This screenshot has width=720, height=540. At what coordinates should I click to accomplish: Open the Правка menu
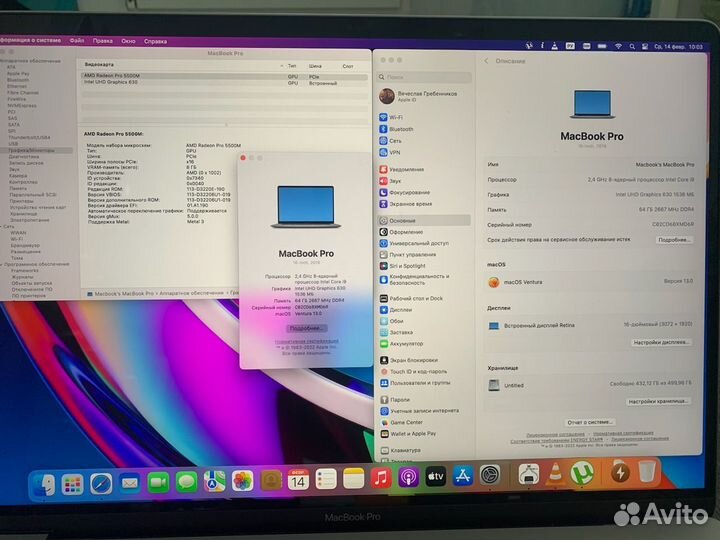[102, 41]
